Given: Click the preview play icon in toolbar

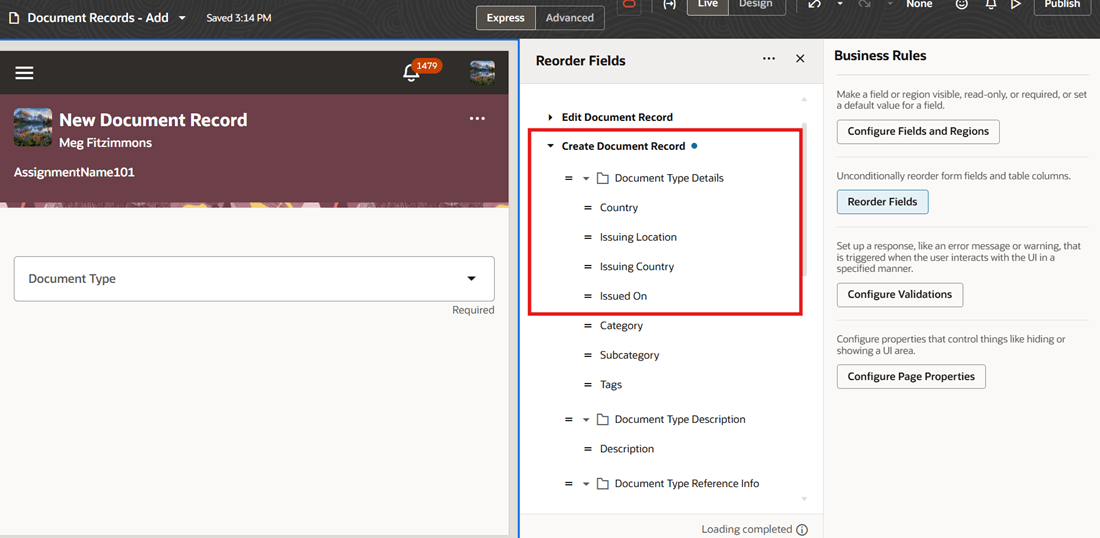Looking at the screenshot, I should pyautogui.click(x=1015, y=4).
